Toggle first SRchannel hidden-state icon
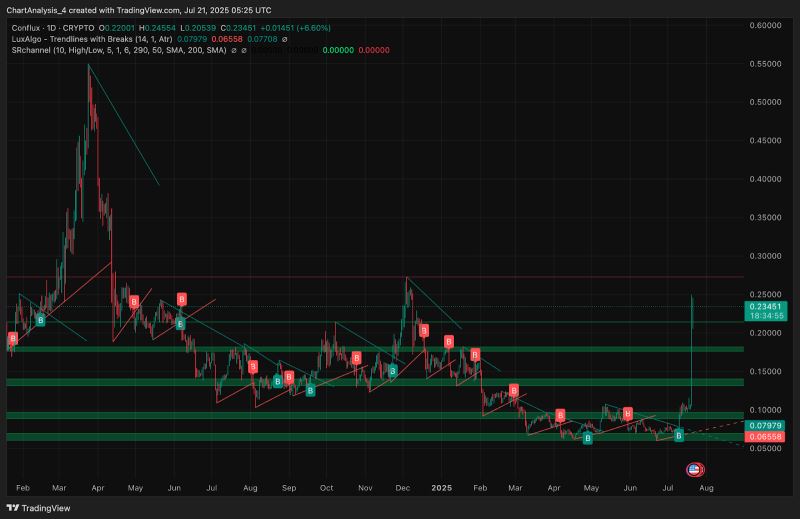Screen dimensions: 800x519 (x=233, y=51)
